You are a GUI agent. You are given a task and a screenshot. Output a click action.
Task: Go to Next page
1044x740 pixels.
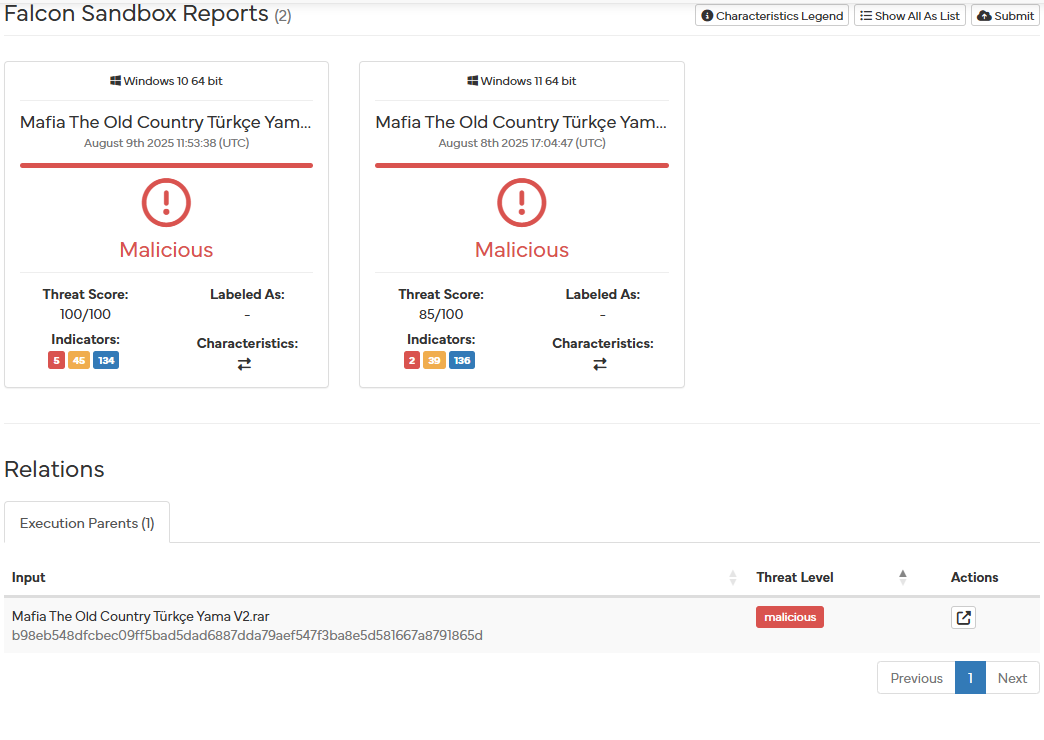1012,678
